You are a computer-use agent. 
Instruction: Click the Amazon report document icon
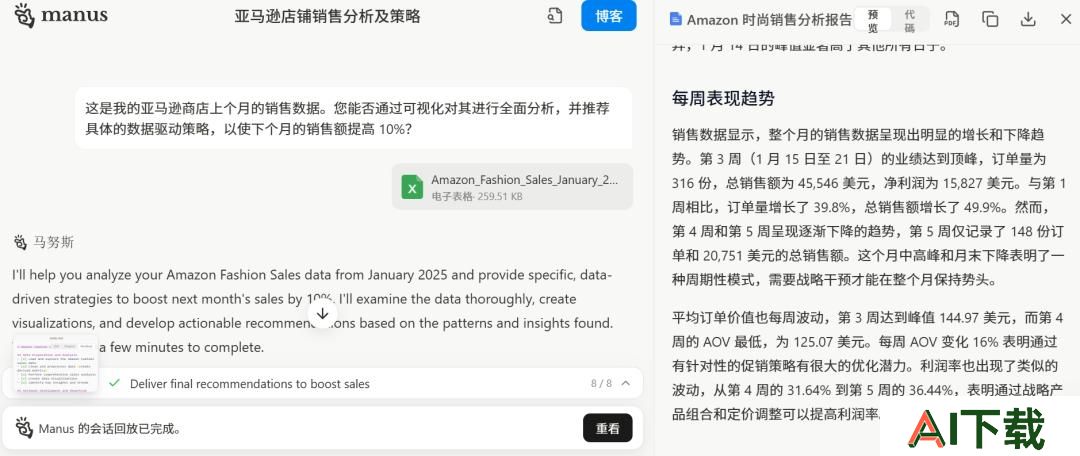pyautogui.click(x=676, y=19)
